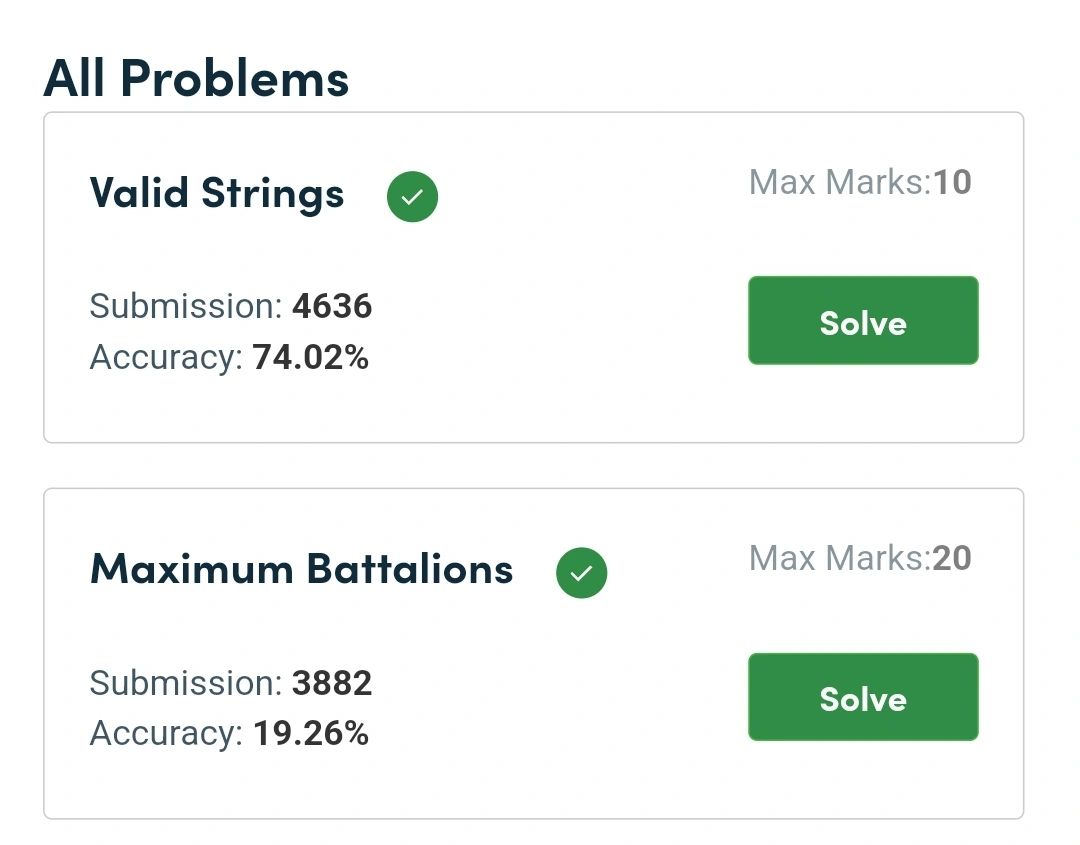1080x845 pixels.
Task: Click Solve button for Valid Strings
Action: coord(863,320)
